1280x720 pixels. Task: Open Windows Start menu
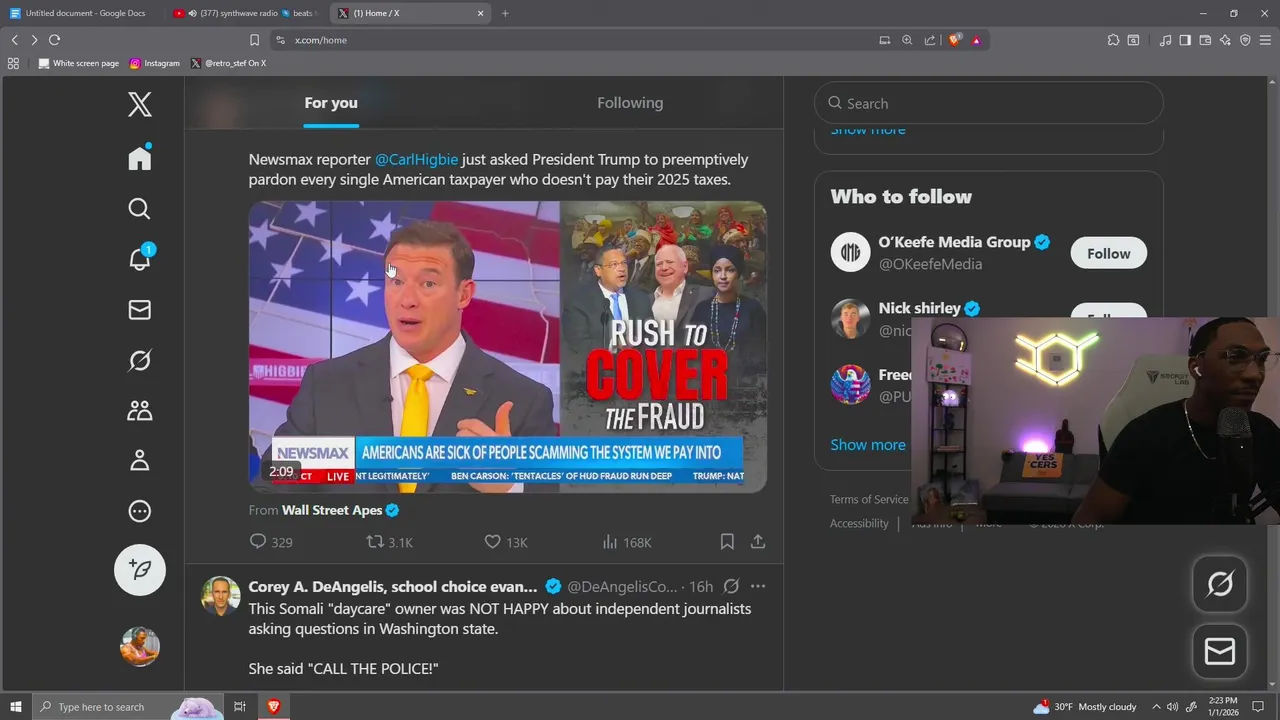[x=16, y=707]
